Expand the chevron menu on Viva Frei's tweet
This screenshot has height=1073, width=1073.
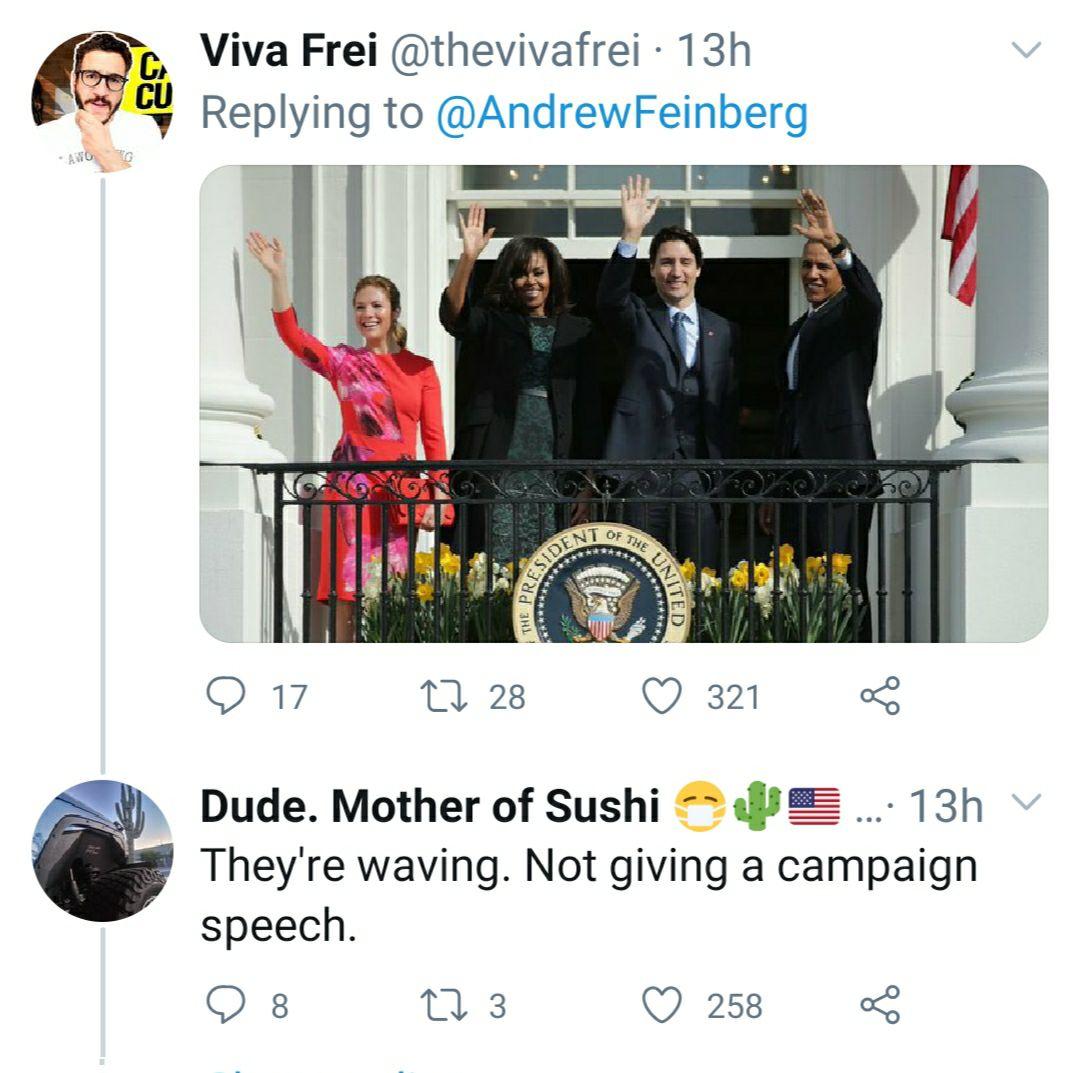(1027, 50)
